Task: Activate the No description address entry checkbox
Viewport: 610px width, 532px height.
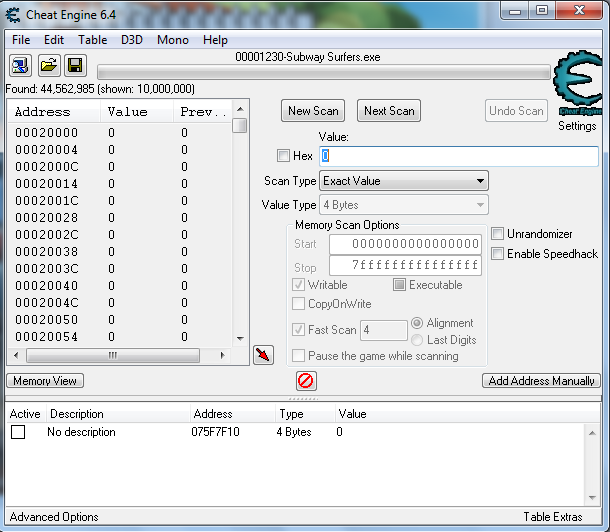Action: (x=18, y=432)
